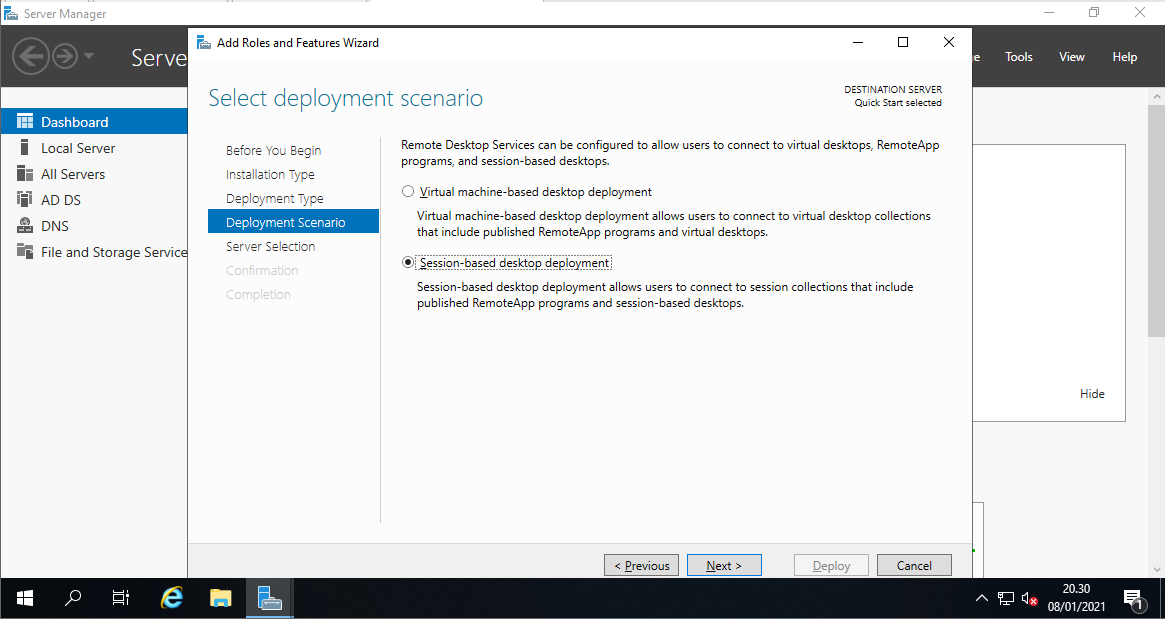Open the All Servers page
Screen dimensions: 1165x619
(74, 173)
